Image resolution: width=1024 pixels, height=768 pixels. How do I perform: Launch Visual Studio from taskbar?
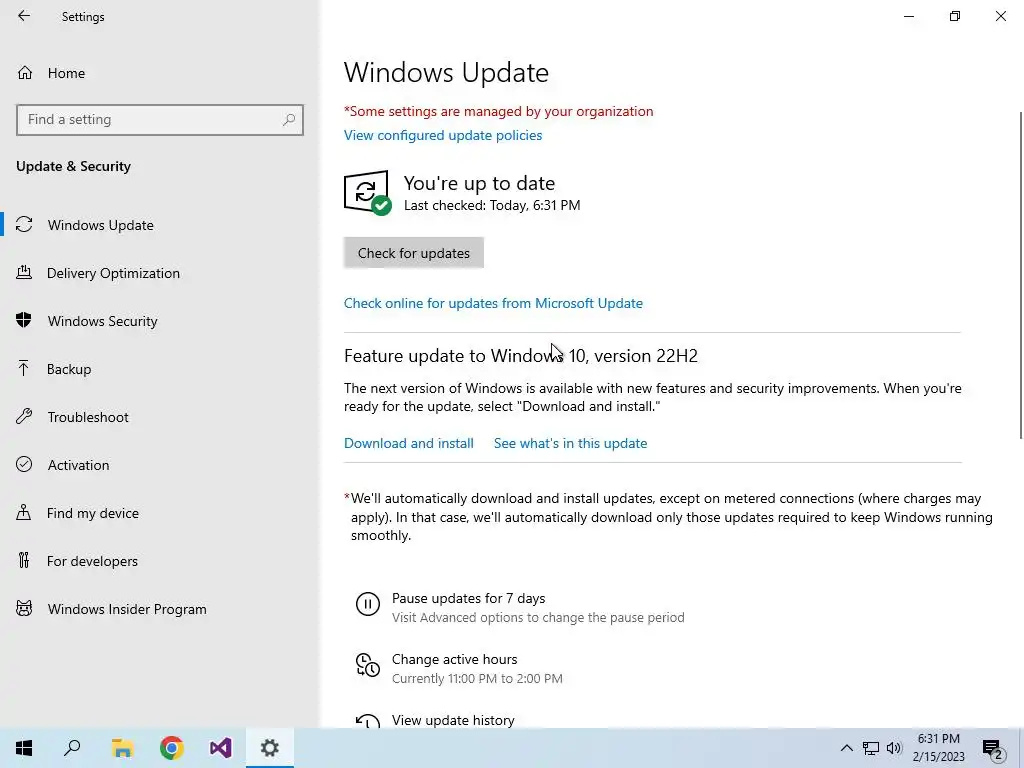(221, 748)
